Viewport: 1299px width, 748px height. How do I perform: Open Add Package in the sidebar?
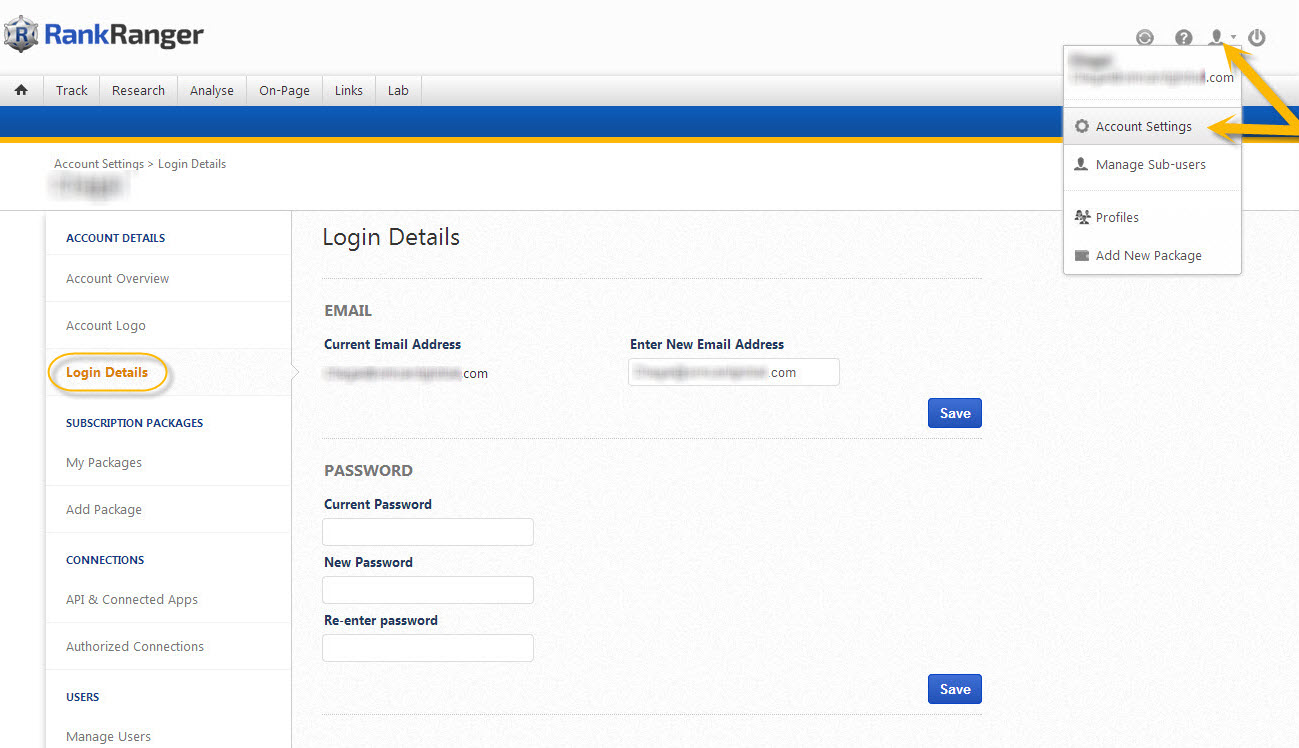coord(104,509)
